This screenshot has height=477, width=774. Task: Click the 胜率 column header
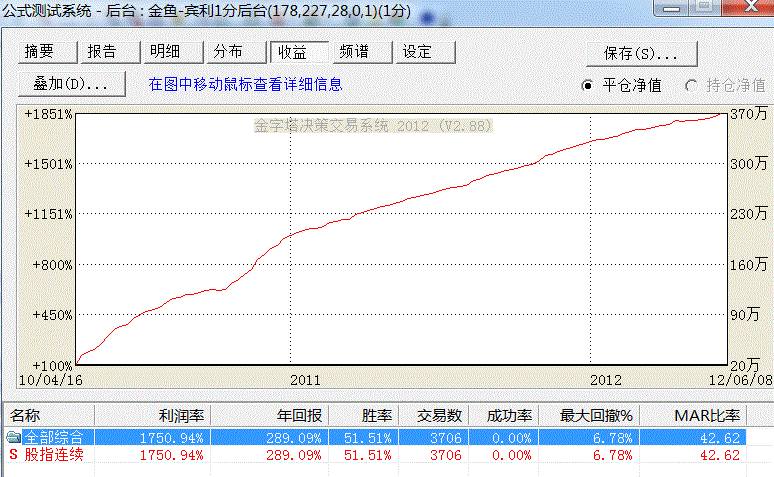pos(364,416)
